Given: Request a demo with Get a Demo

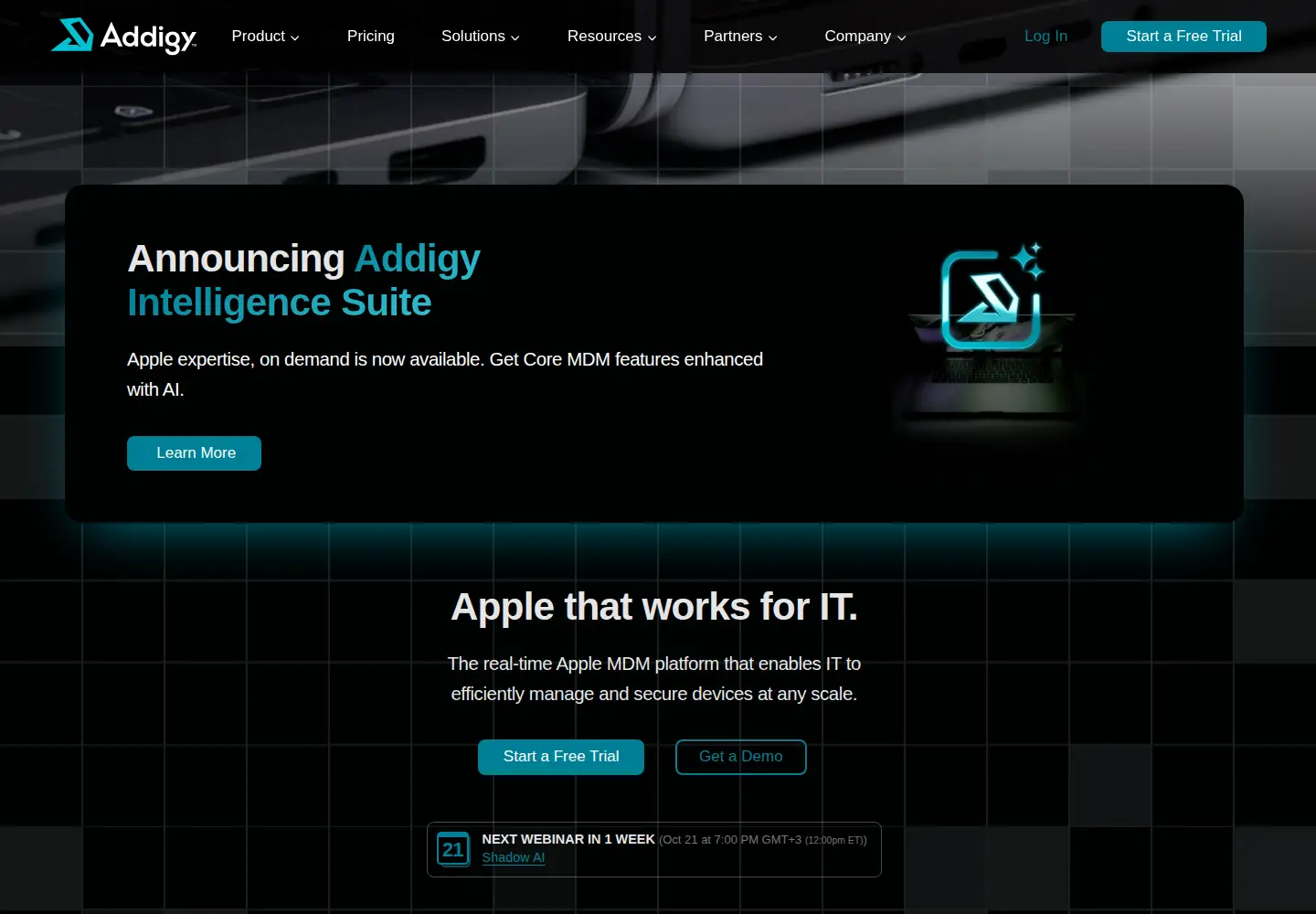Looking at the screenshot, I should [741, 757].
